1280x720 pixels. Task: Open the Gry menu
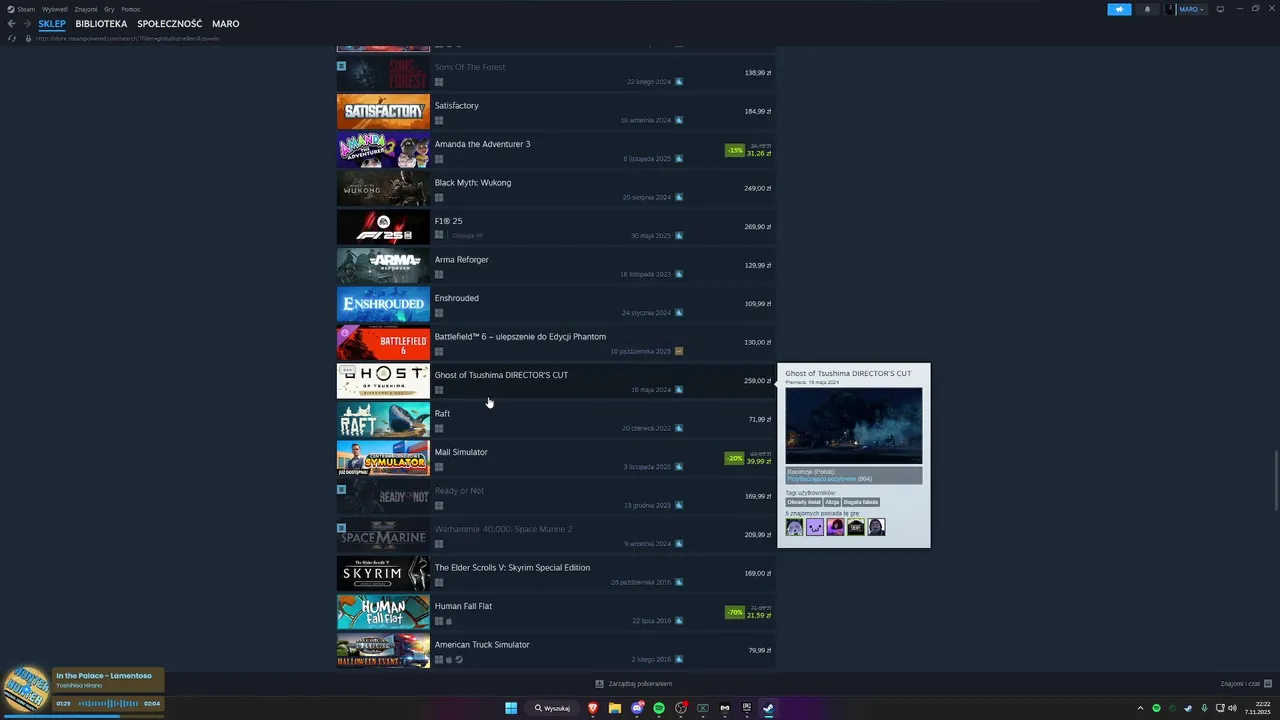click(x=109, y=9)
